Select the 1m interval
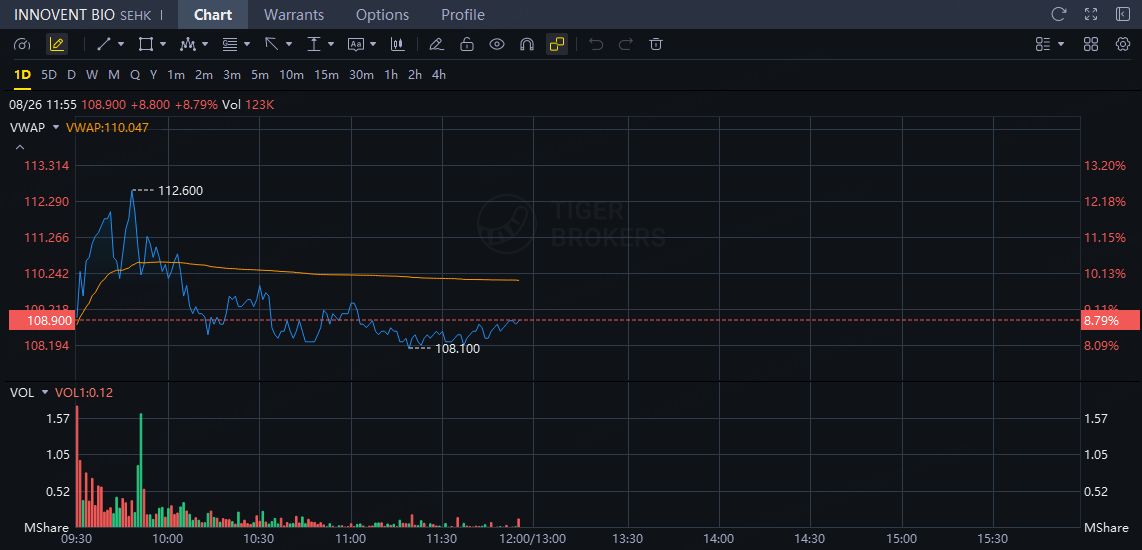 point(176,74)
